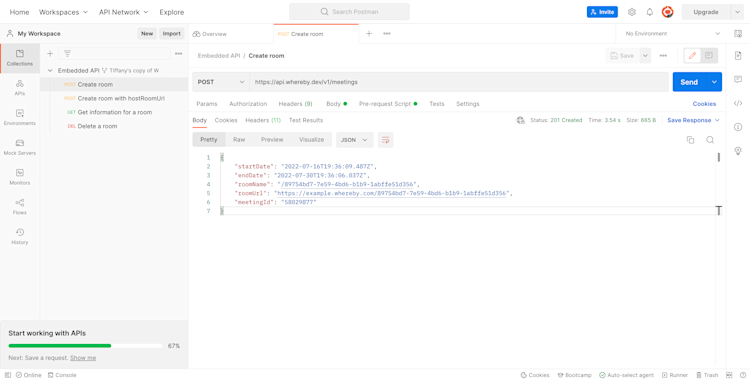The width and height of the screenshot is (750, 381).
Task: Switch response view to Raw
Action: [239, 140]
